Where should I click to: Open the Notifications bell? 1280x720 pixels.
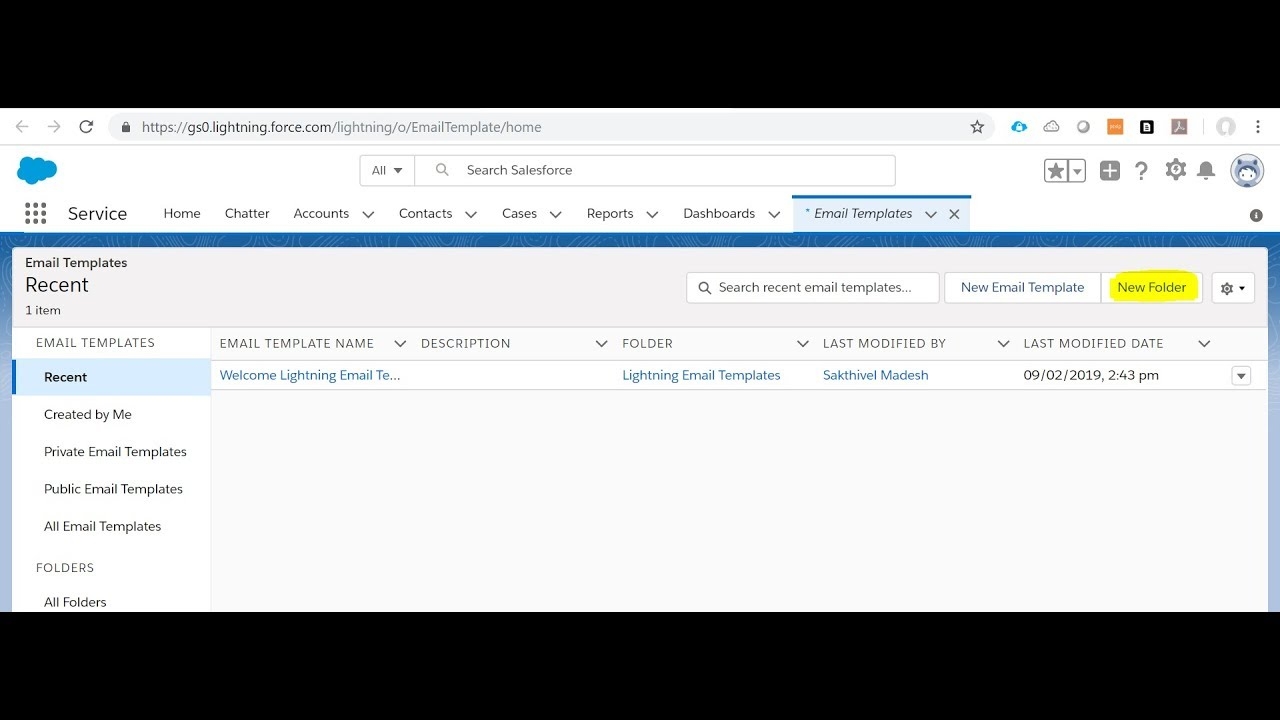(1206, 171)
